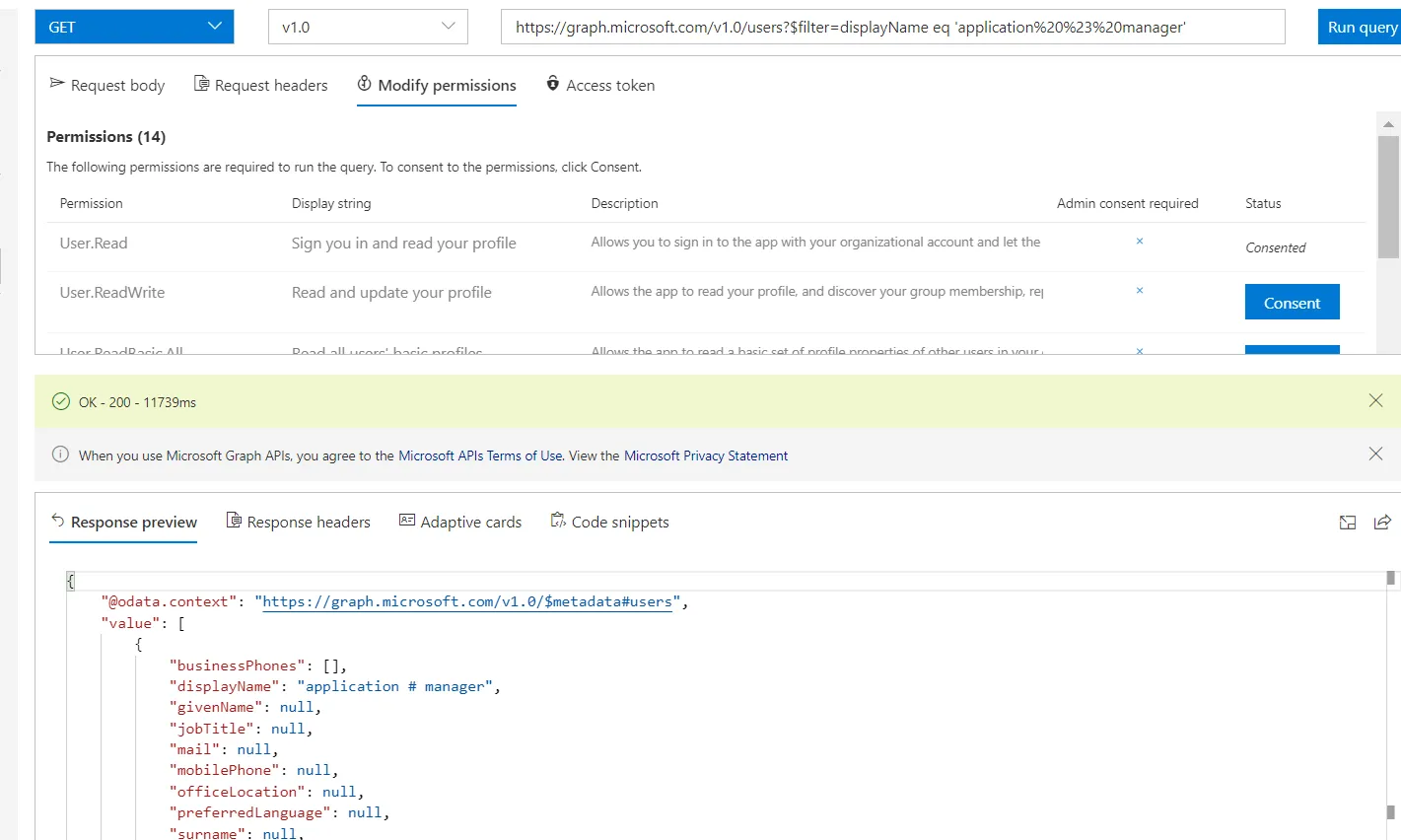Viewport: 1401px width, 840px height.
Task: Select the Modify permissions tab
Action: [x=437, y=86]
